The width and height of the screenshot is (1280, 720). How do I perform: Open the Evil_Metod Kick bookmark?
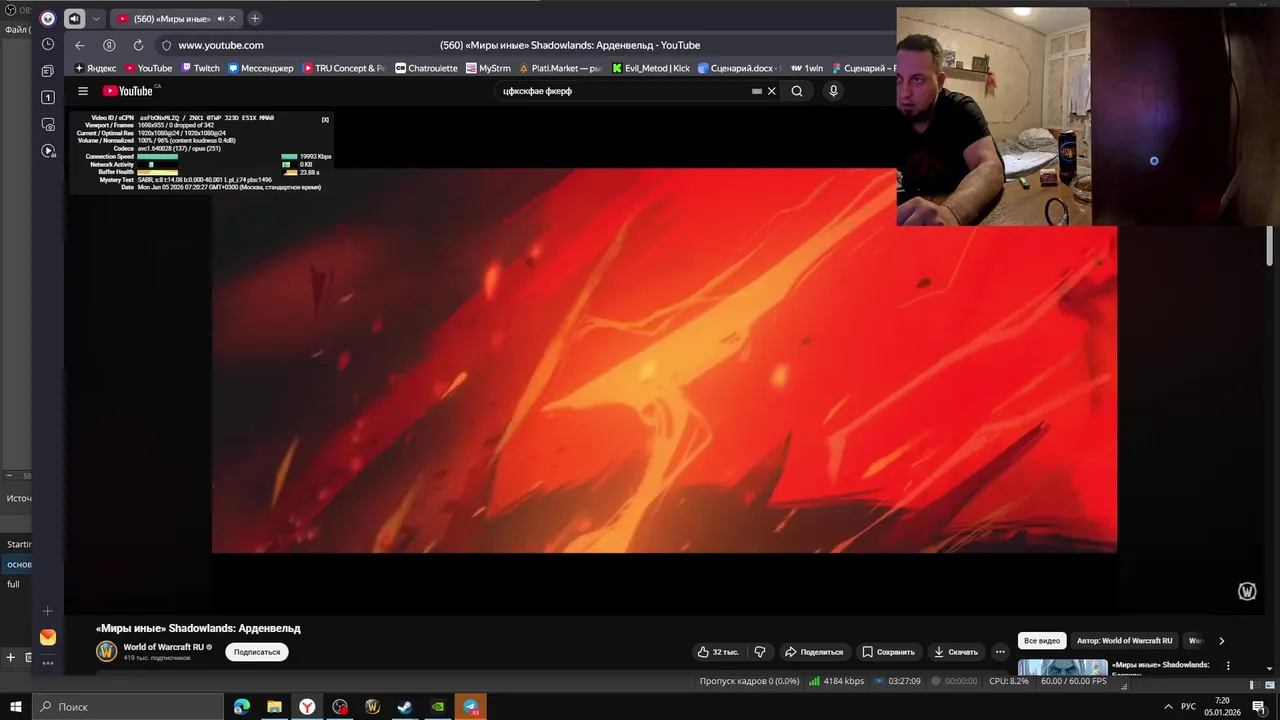tap(651, 68)
